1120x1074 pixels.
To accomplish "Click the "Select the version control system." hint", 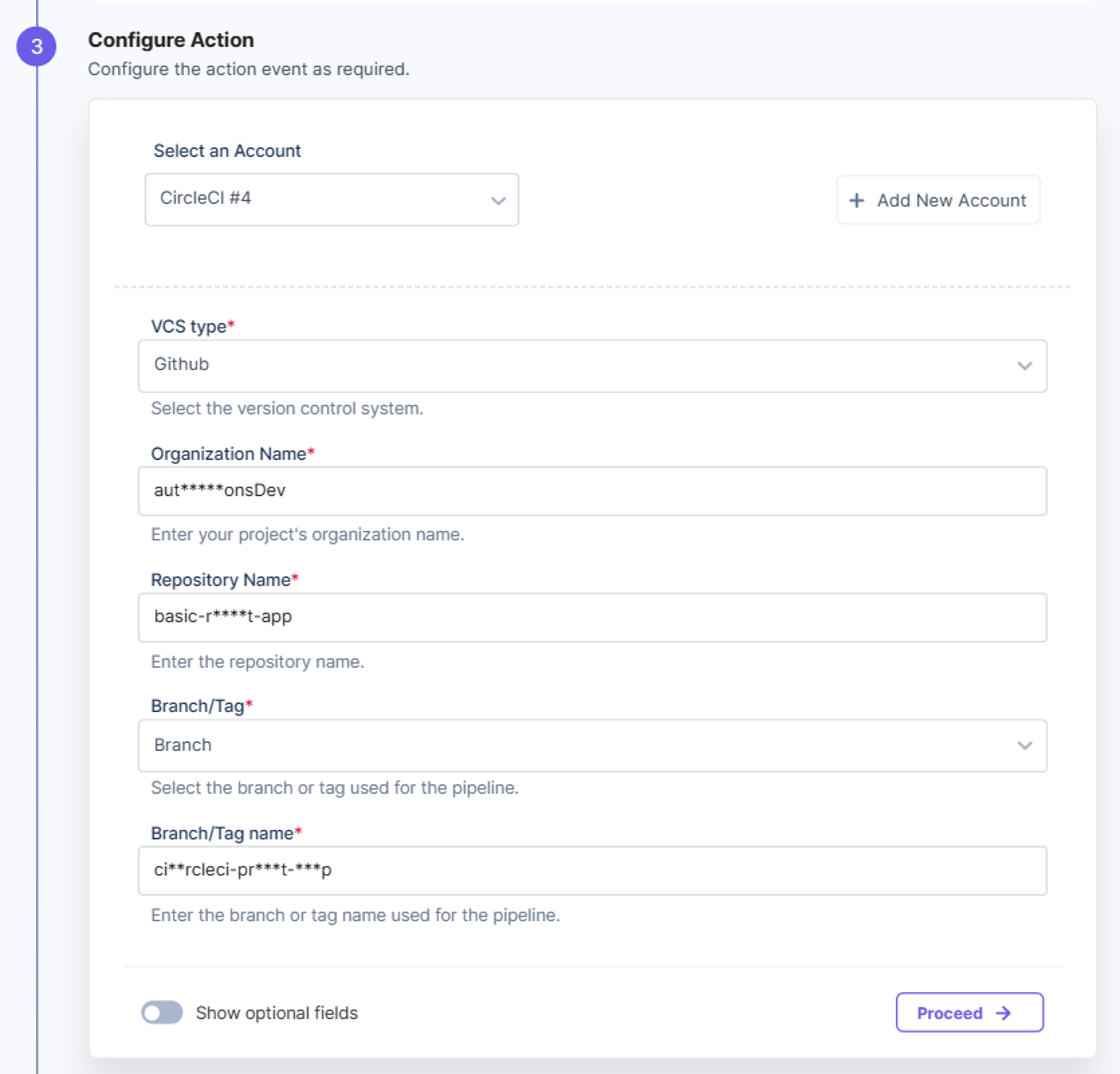I will click(x=287, y=409).
